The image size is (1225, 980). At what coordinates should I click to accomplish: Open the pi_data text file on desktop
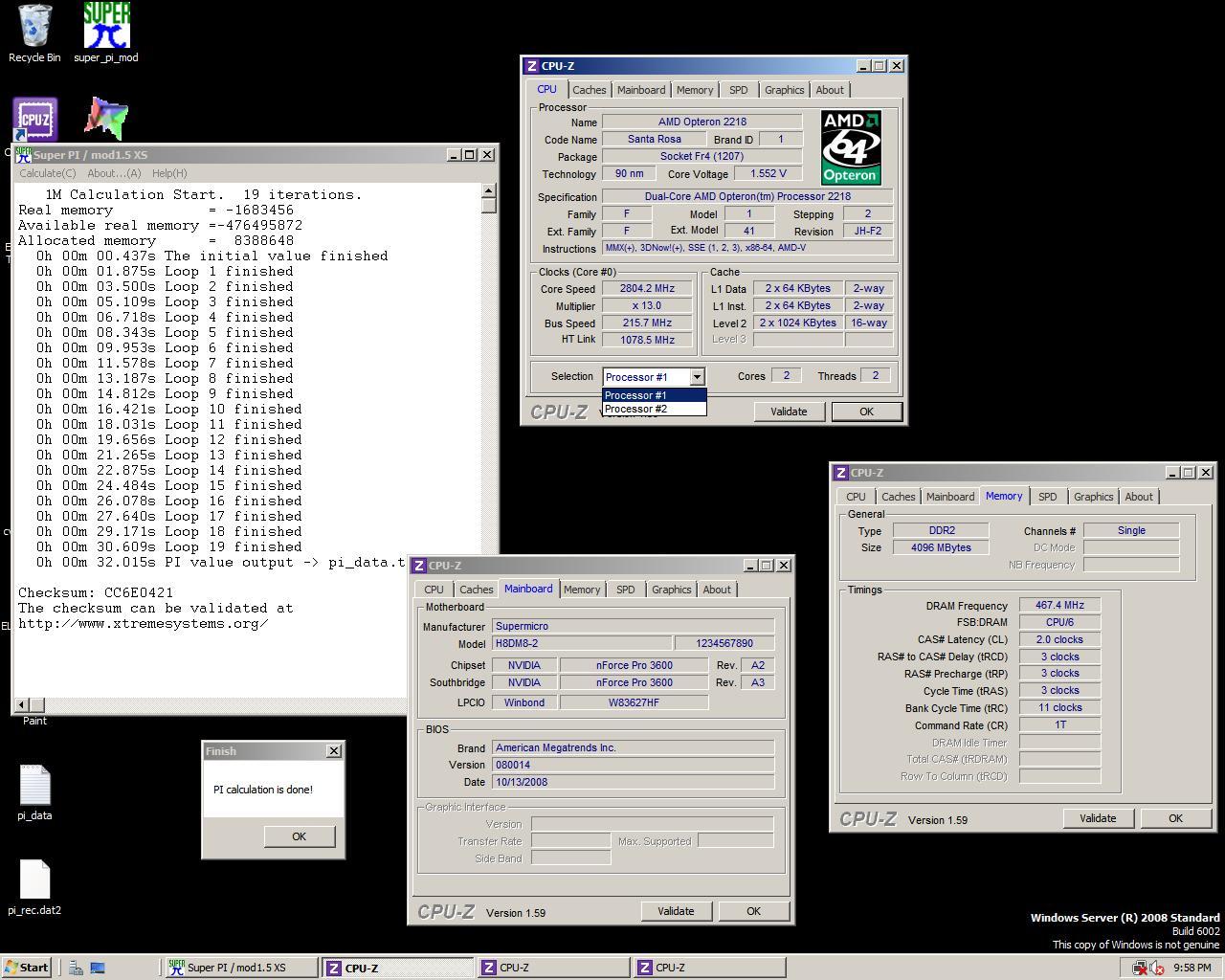coord(34,793)
